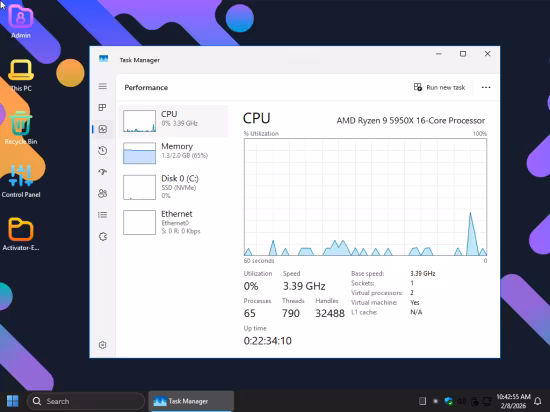Click the CPU utilization graph
Screen dimensions: 550x412
click(x=365, y=197)
